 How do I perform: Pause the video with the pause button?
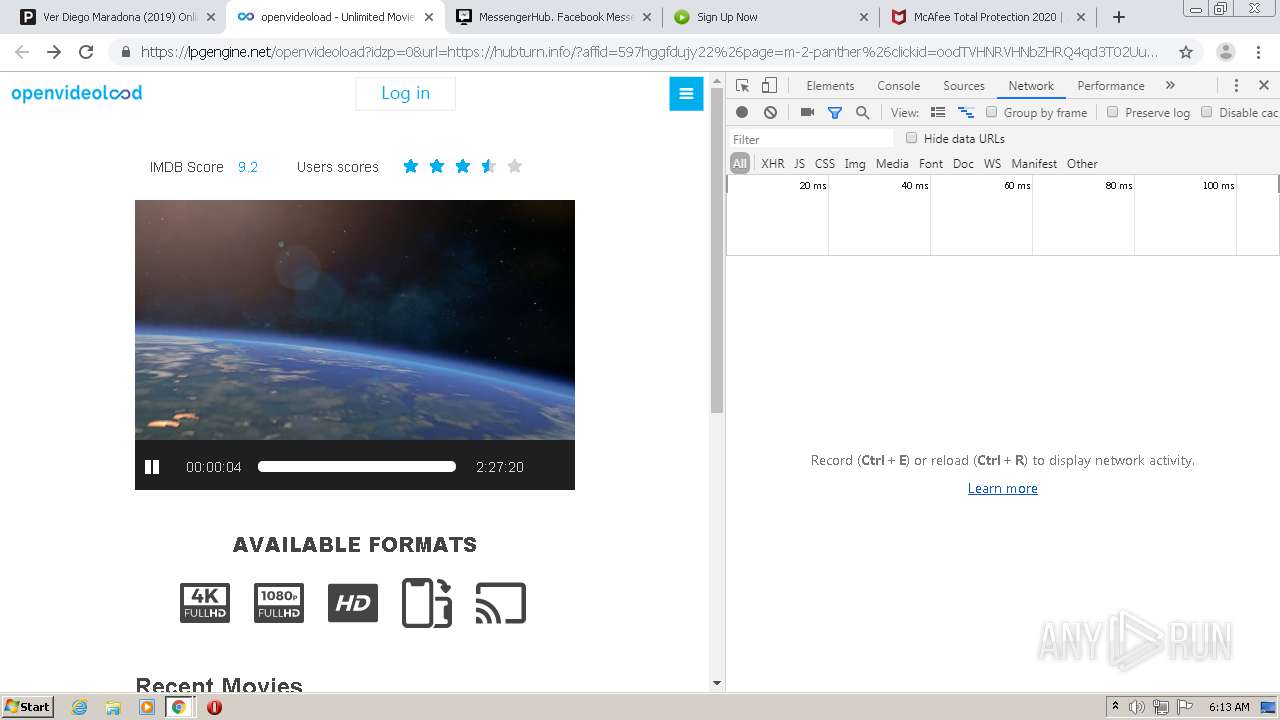tap(152, 467)
